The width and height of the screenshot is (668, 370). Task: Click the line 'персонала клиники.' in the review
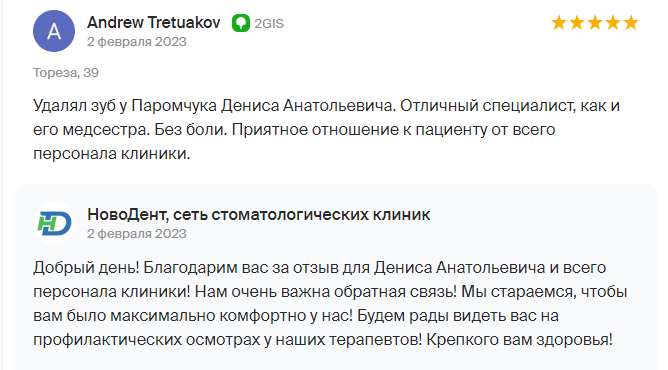[112, 154]
